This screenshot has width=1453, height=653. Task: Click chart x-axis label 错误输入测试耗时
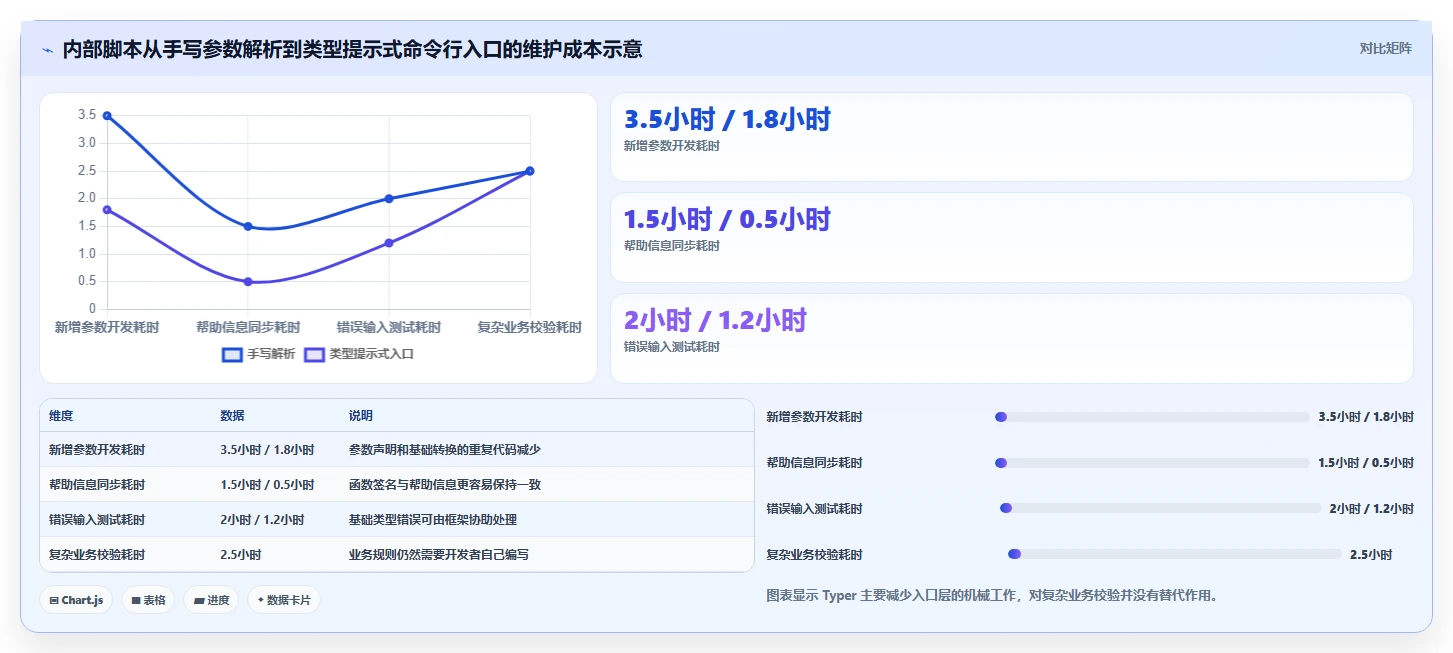click(389, 327)
